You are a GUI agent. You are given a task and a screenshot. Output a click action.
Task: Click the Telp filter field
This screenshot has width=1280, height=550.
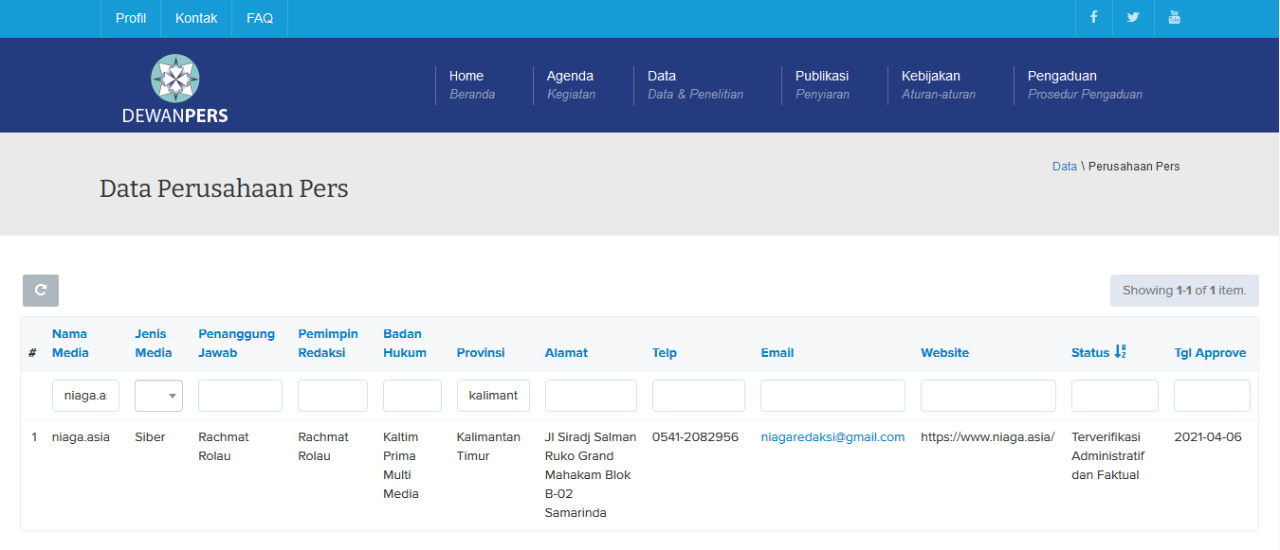698,396
